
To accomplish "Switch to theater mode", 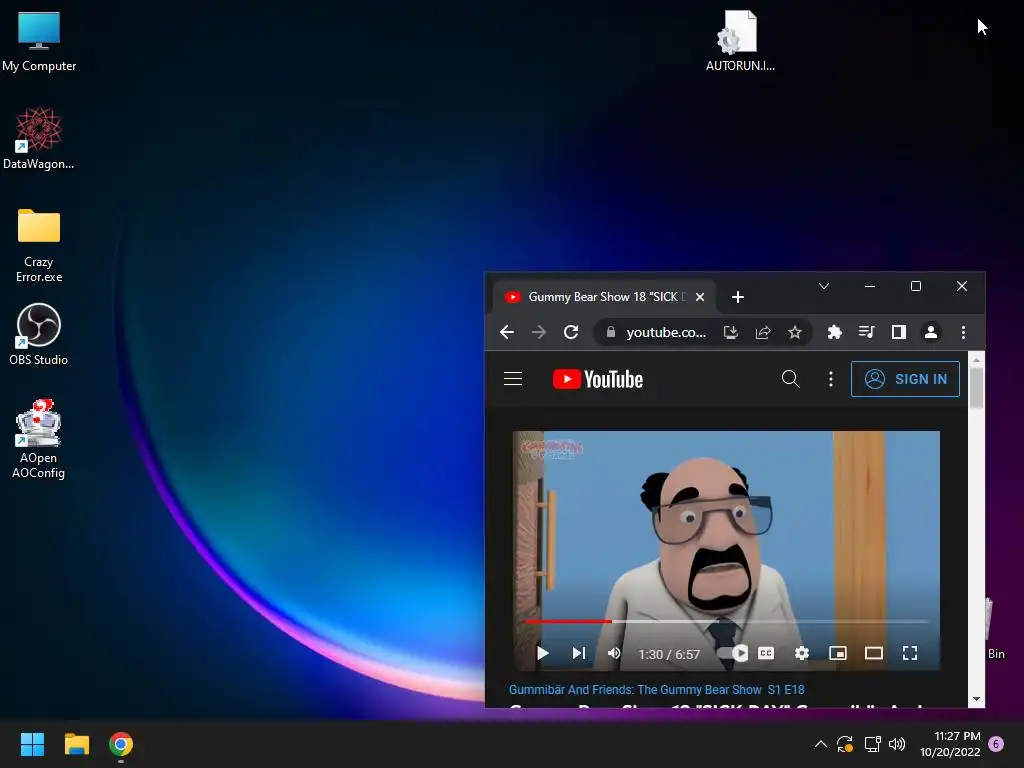I will [874, 653].
